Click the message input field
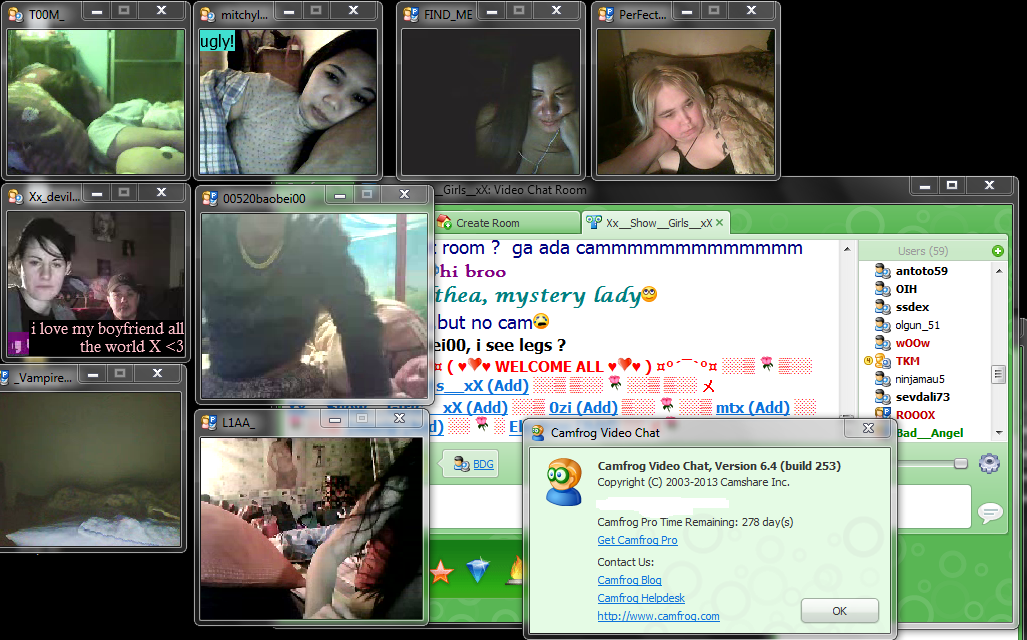The width and height of the screenshot is (1027, 640). (700, 506)
